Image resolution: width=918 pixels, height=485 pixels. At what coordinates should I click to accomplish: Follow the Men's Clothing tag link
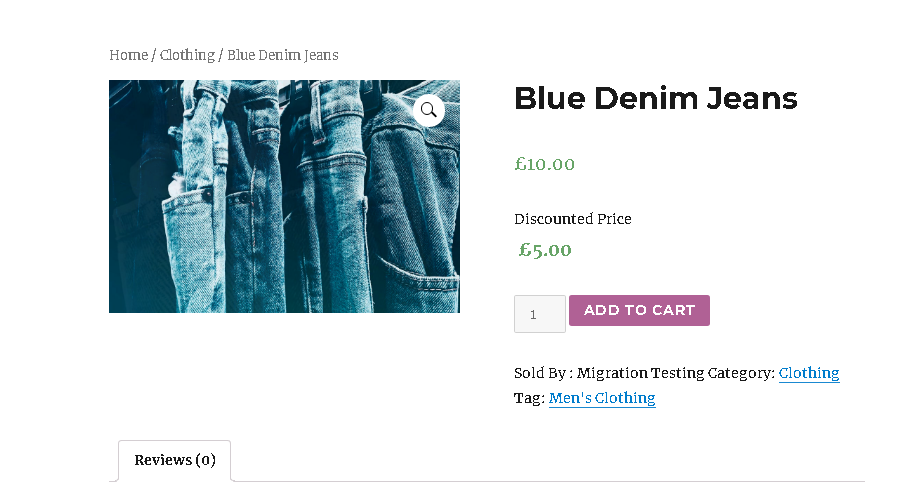click(602, 398)
